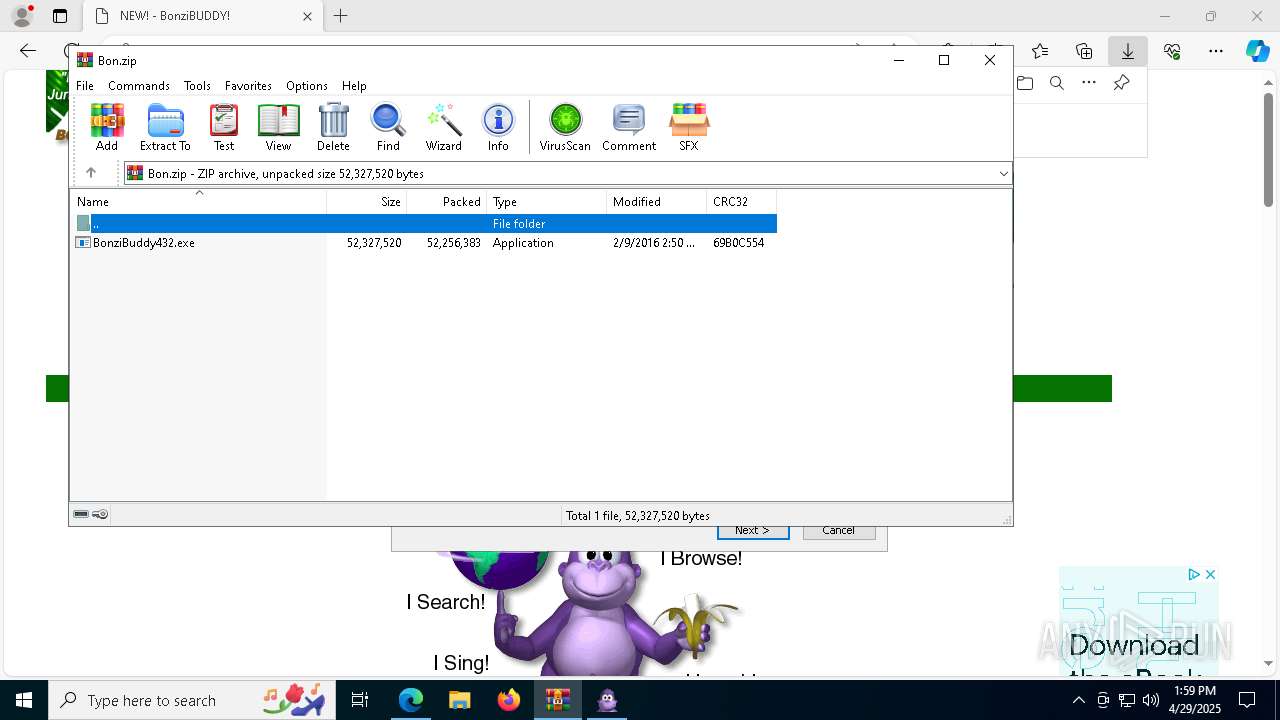This screenshot has width=1280, height=720.
Task: Open Microsoft Edge from taskbar
Action: (411, 700)
